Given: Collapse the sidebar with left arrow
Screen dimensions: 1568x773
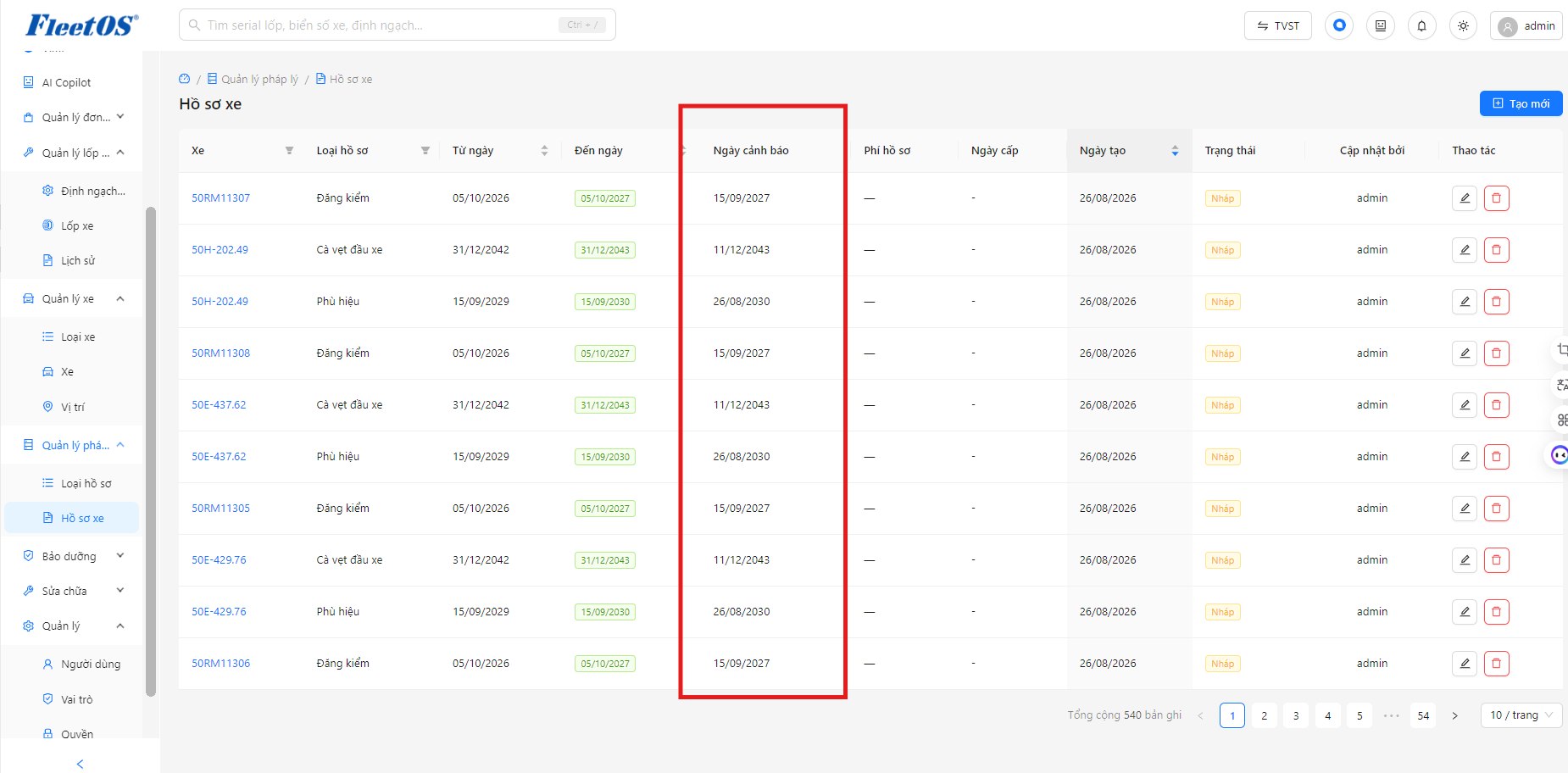Looking at the screenshot, I should [x=80, y=764].
